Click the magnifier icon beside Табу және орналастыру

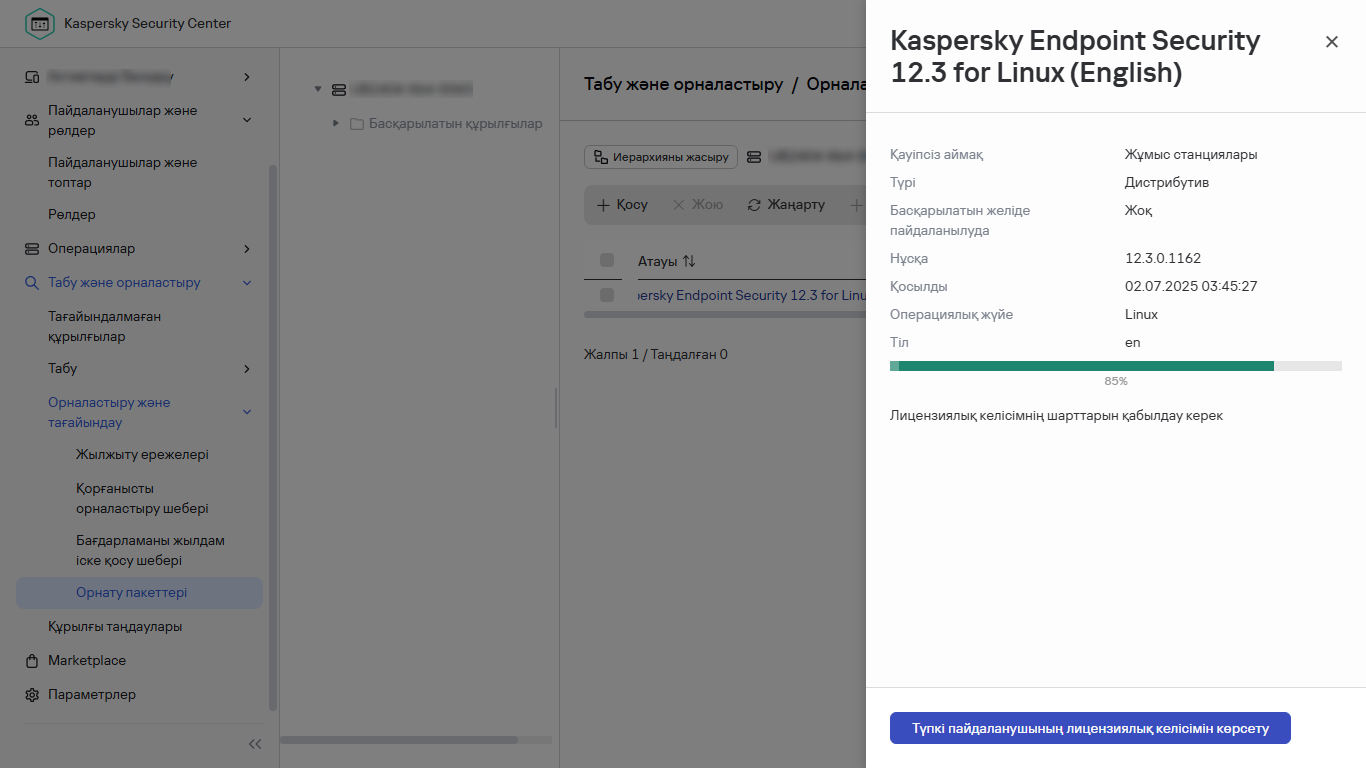tap(31, 282)
